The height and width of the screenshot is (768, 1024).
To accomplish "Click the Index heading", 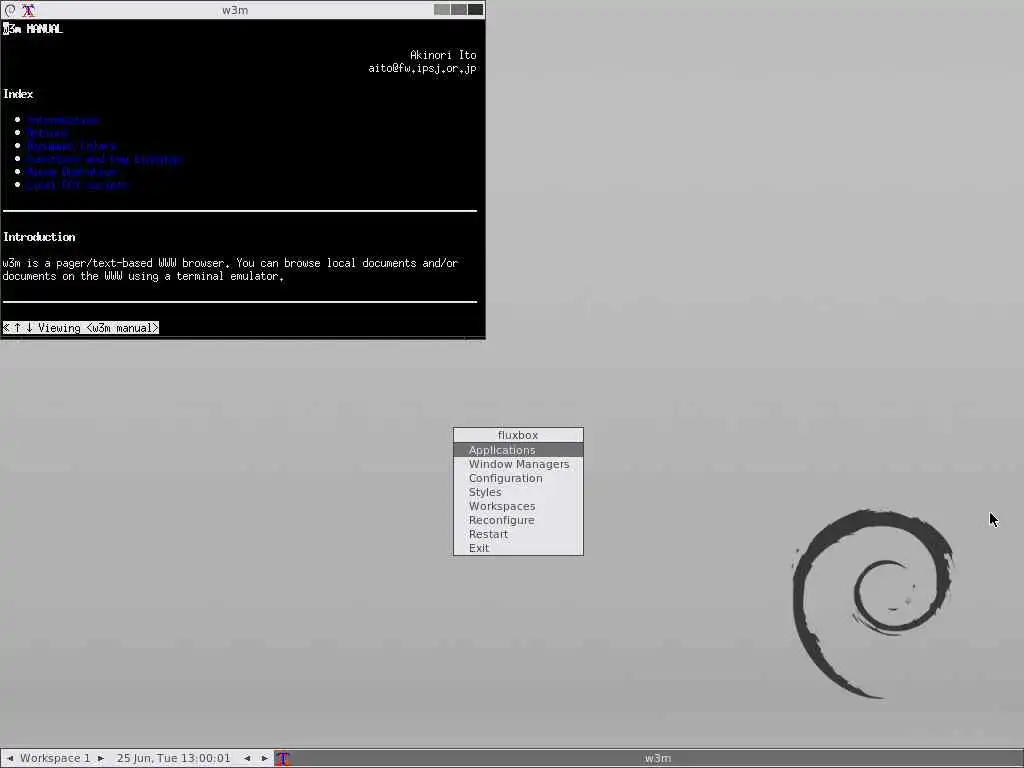I will tap(18, 94).
